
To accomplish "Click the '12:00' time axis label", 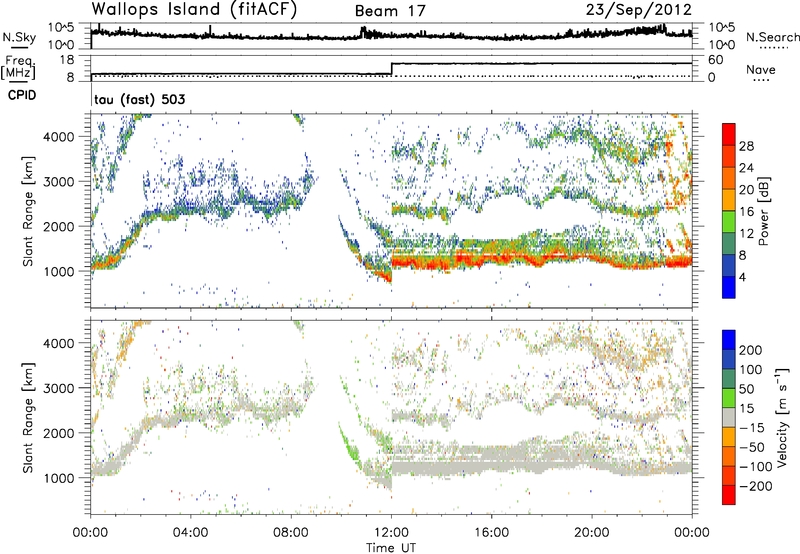I will click(391, 533).
